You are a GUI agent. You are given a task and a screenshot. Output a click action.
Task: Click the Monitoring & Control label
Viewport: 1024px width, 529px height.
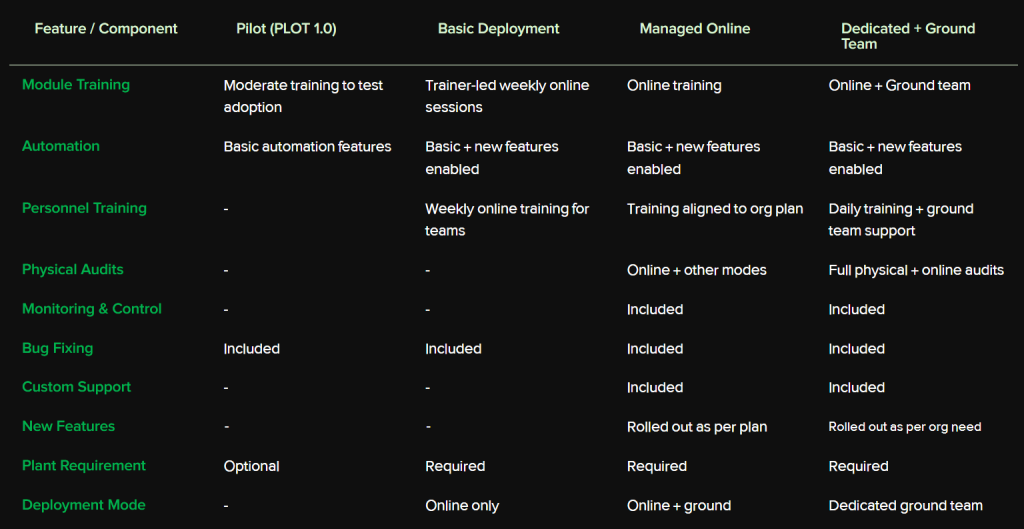pos(92,309)
